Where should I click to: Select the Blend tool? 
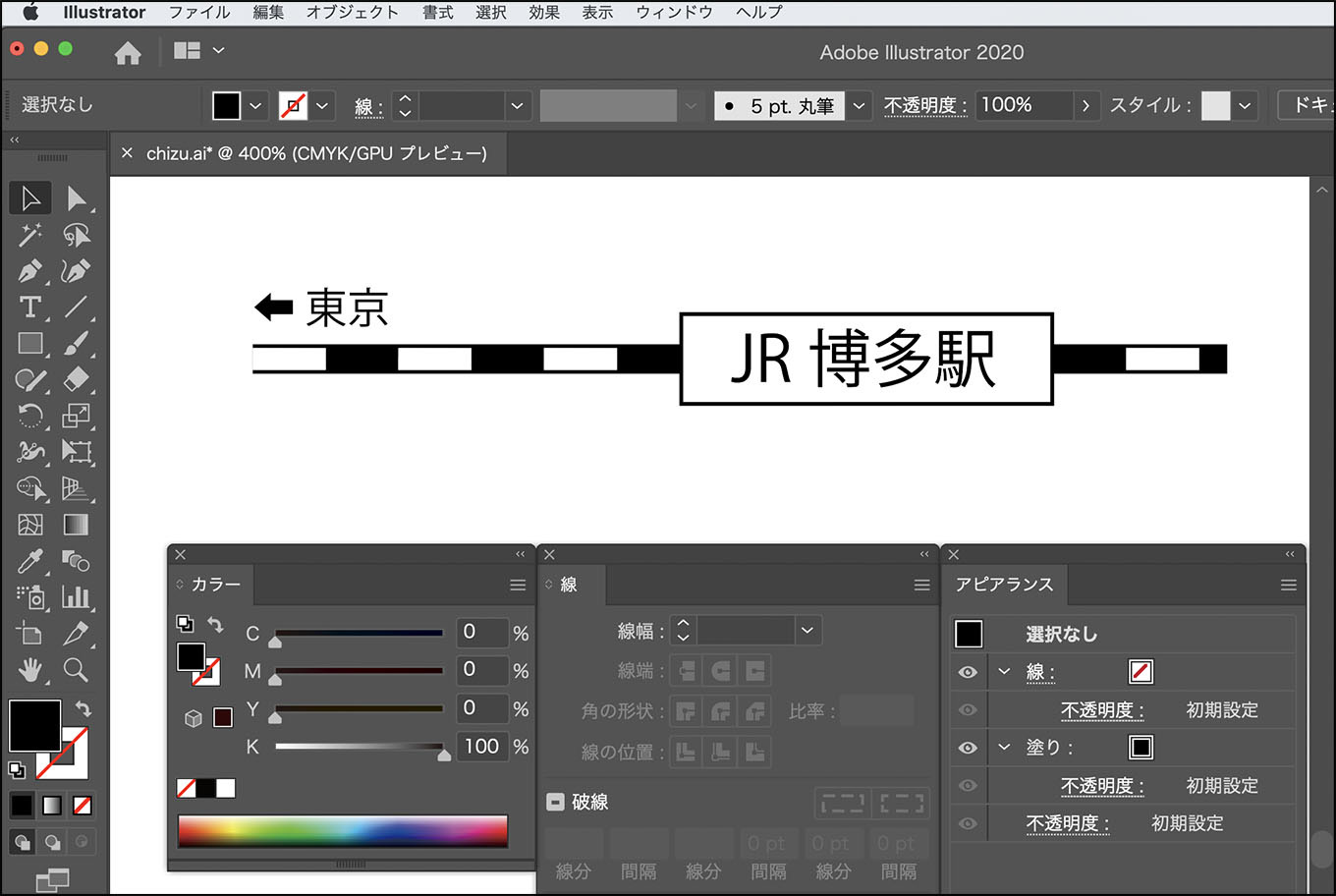click(77, 561)
